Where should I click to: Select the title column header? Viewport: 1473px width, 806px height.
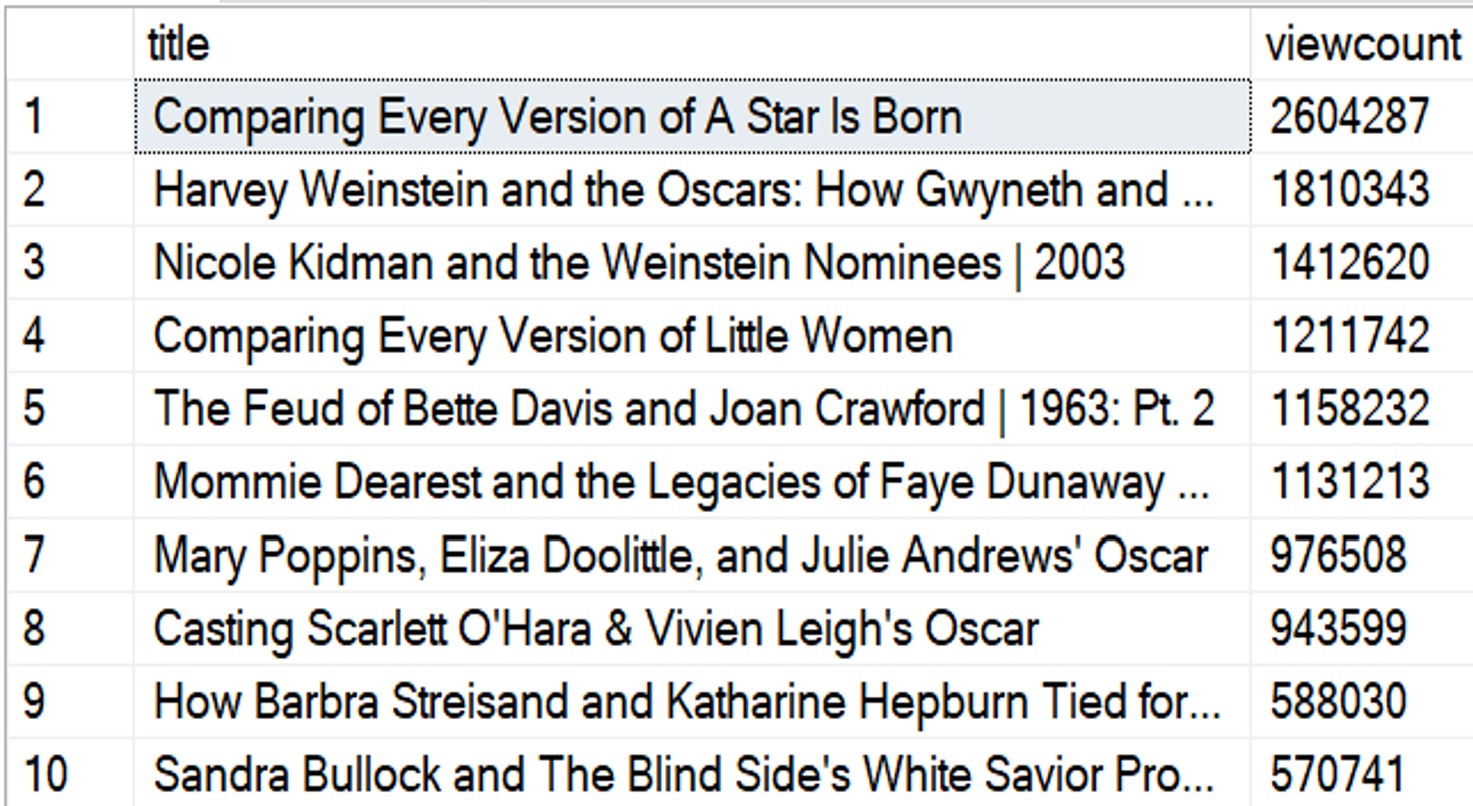692,44
